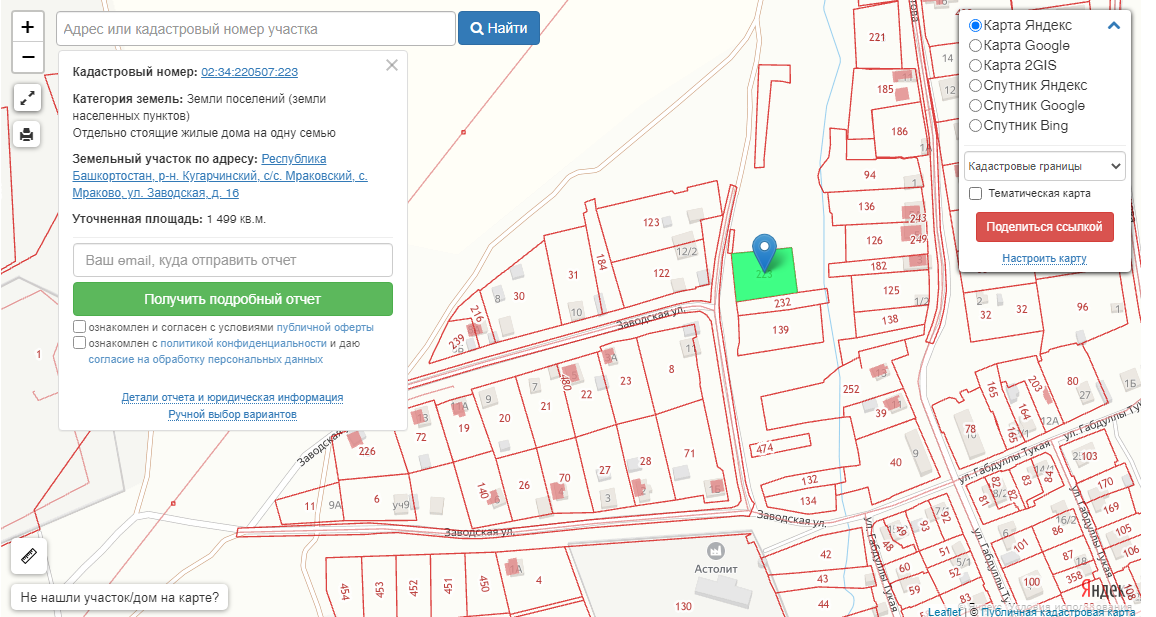This screenshot has height=617, width=1156.
Task: Accept the публичной оферты terms checkbox
Action: tap(80, 327)
